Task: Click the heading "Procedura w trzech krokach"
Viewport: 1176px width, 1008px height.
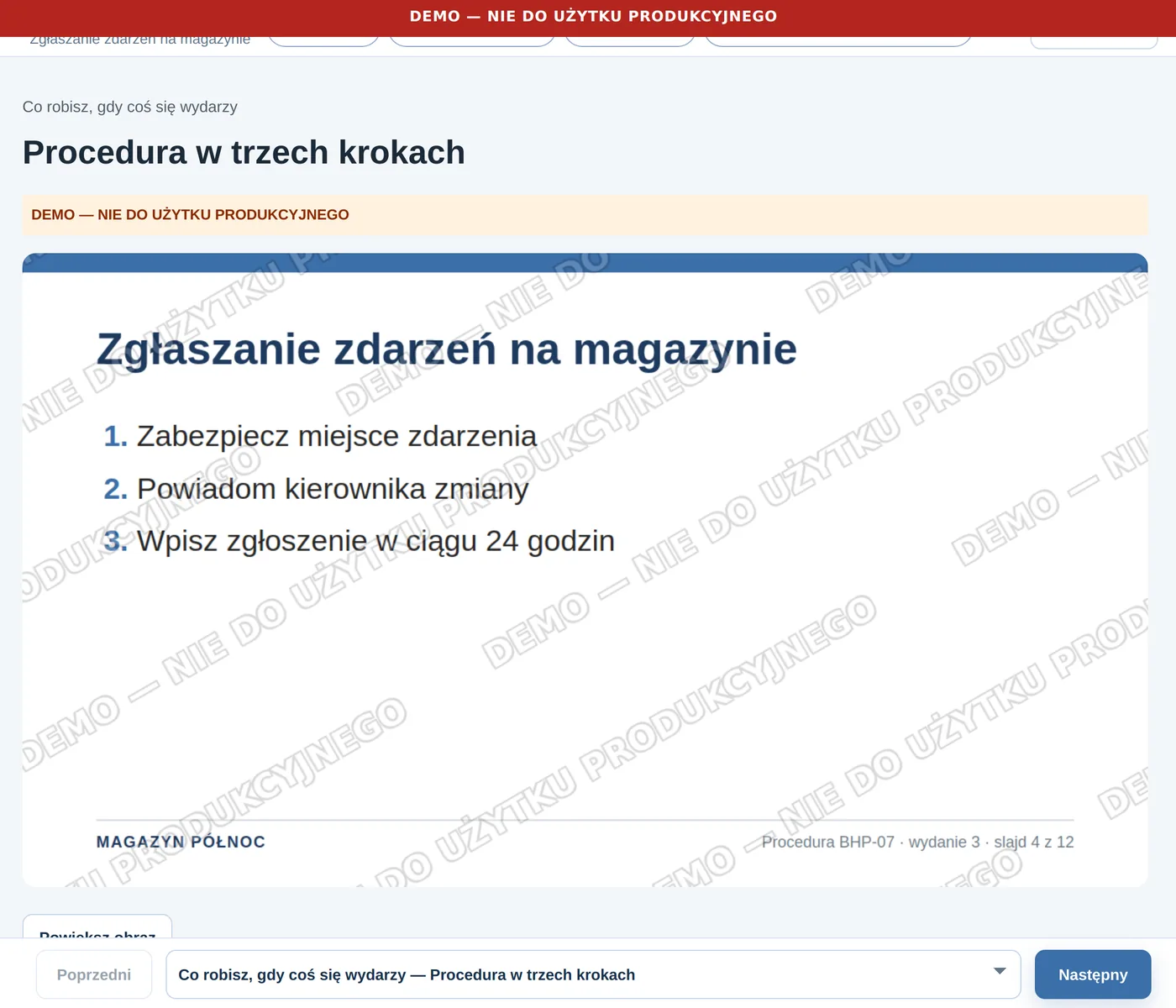Action: (x=244, y=152)
